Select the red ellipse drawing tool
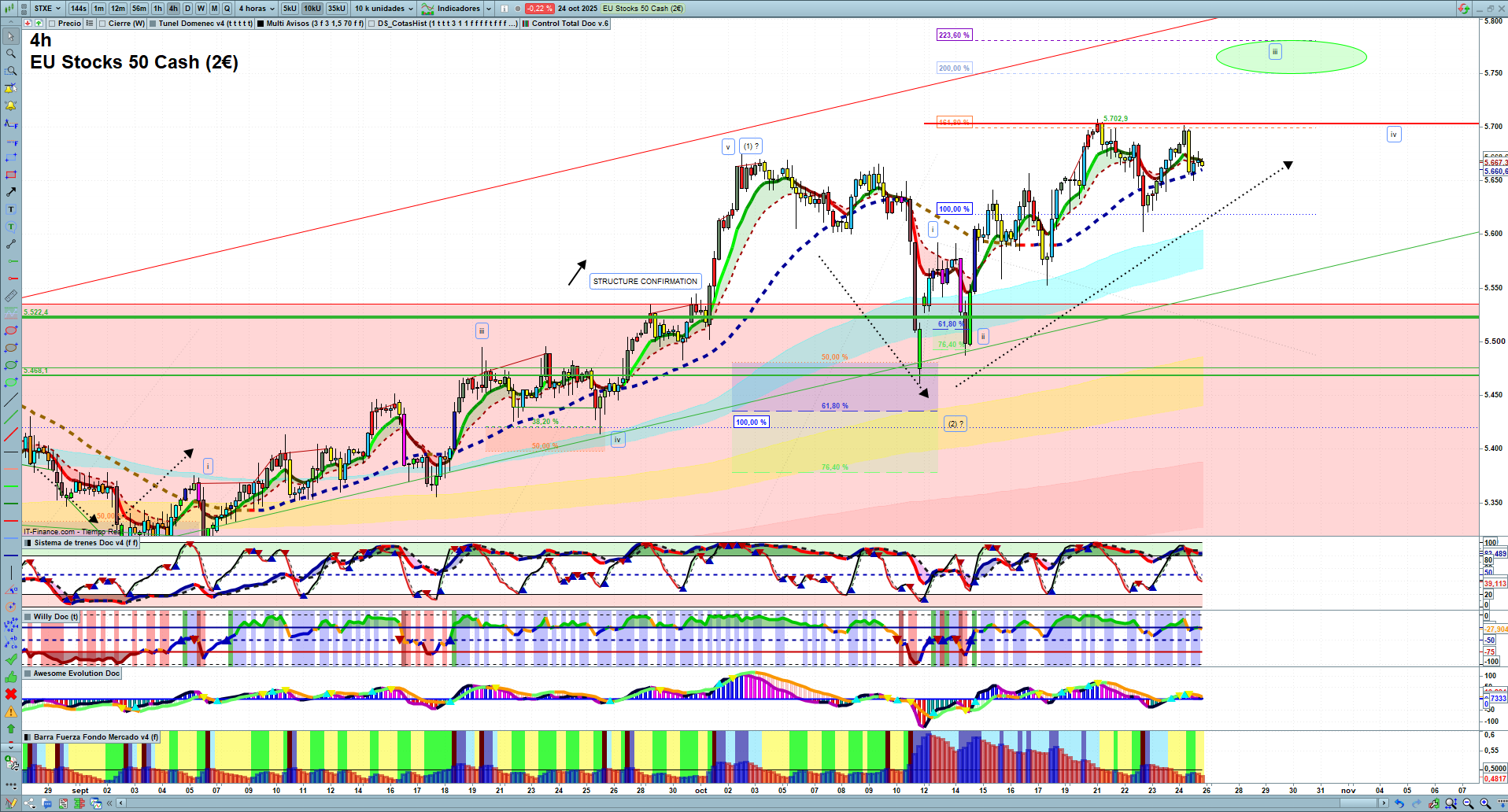Image resolution: width=1508 pixels, height=812 pixels. (x=11, y=330)
